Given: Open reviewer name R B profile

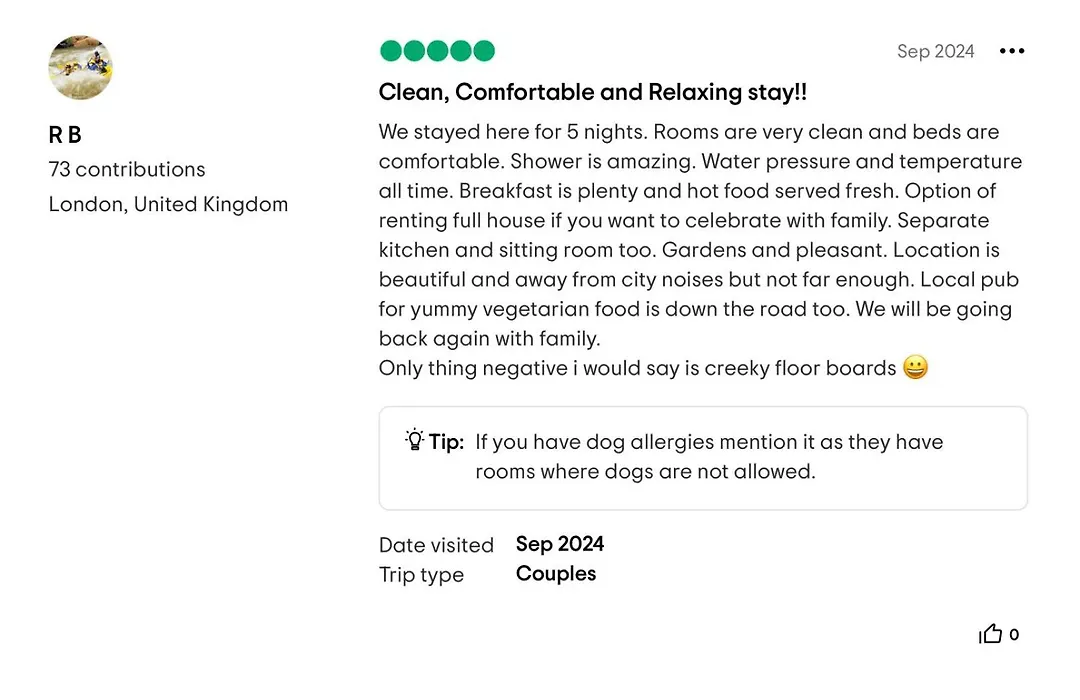Looking at the screenshot, I should [x=65, y=134].
